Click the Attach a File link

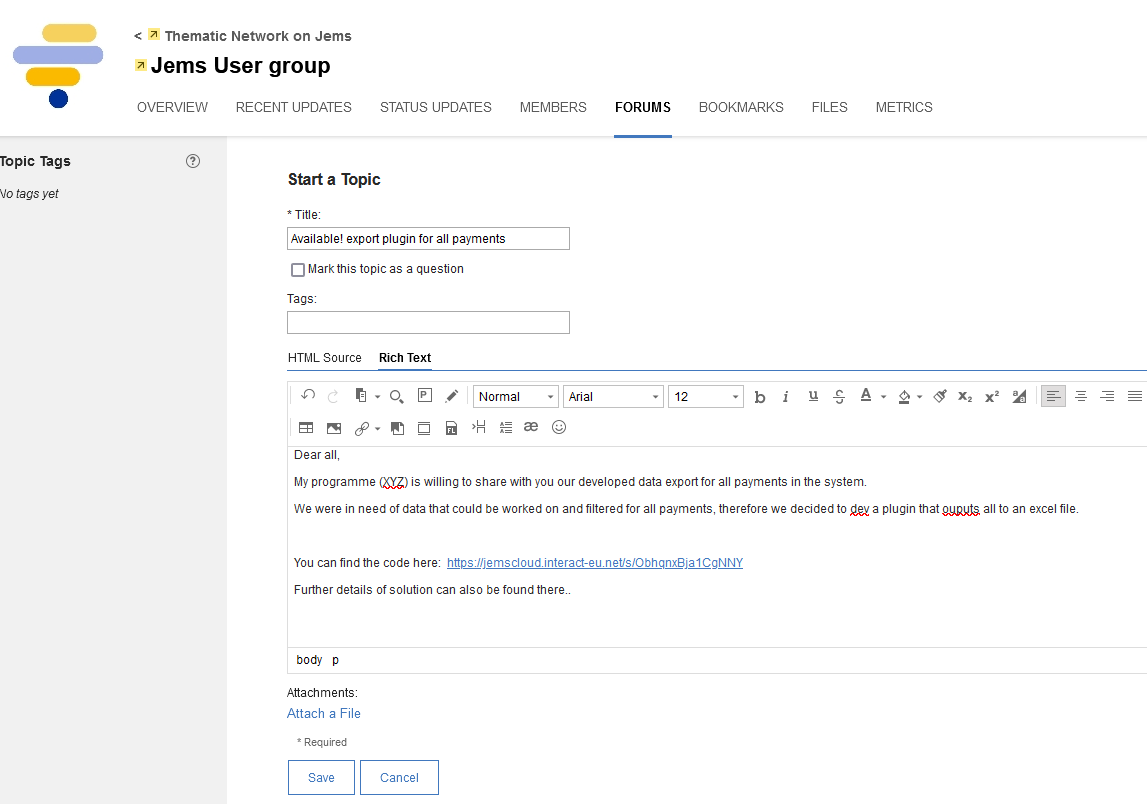(324, 713)
